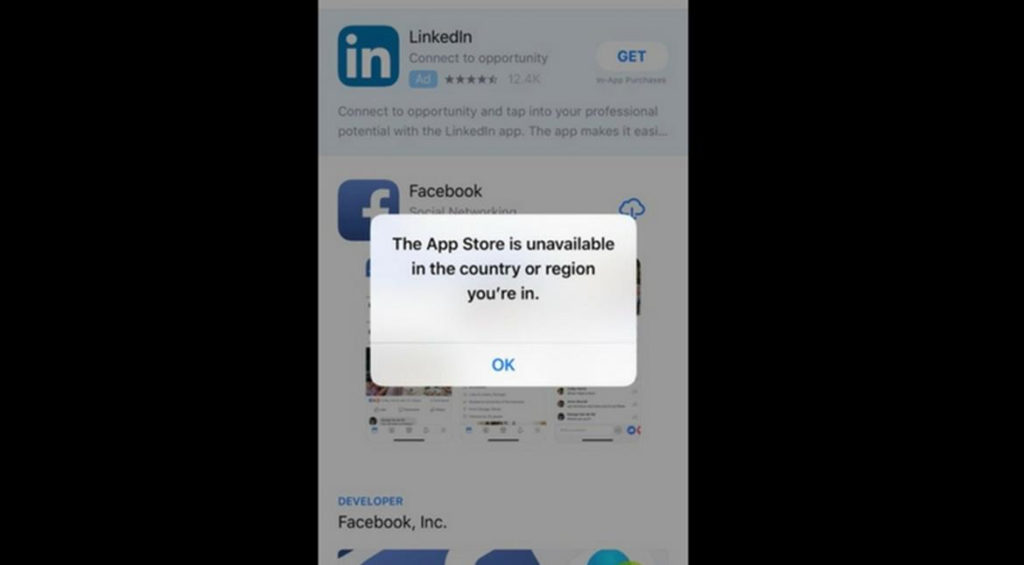Tap the cloud download icon for Facebook
The width and height of the screenshot is (1024, 565).
[632, 207]
